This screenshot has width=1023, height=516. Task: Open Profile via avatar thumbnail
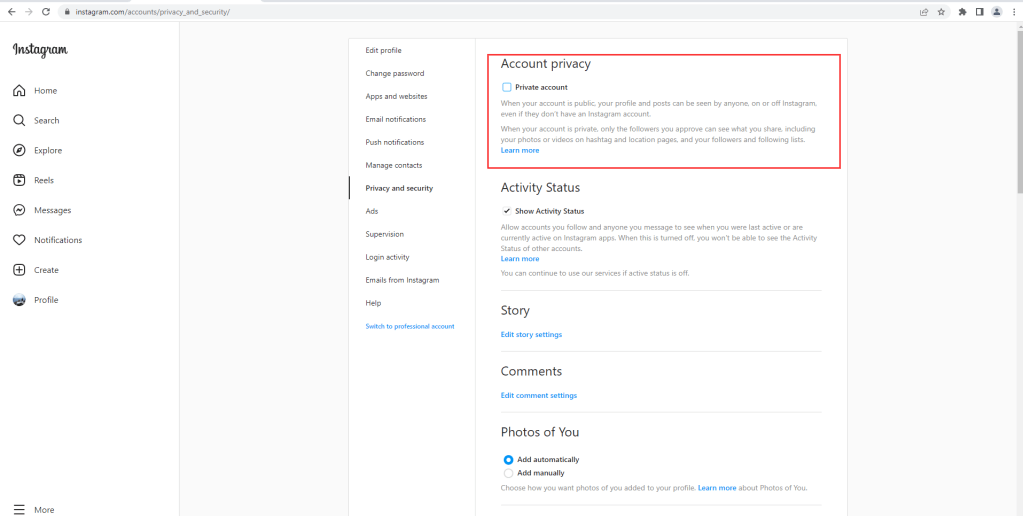click(19, 300)
